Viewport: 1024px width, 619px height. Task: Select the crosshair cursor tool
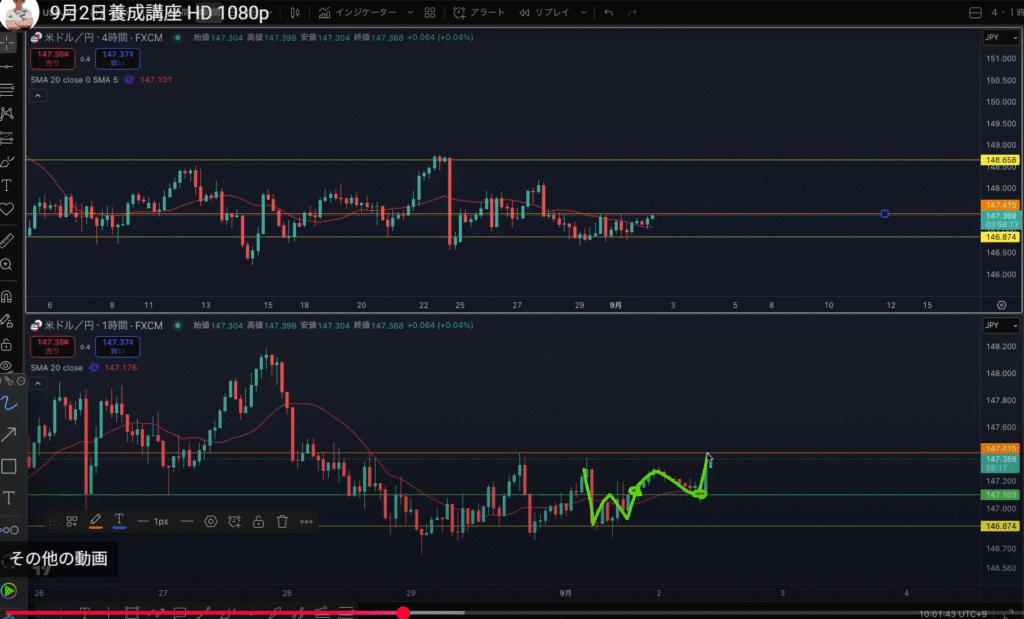point(8,43)
